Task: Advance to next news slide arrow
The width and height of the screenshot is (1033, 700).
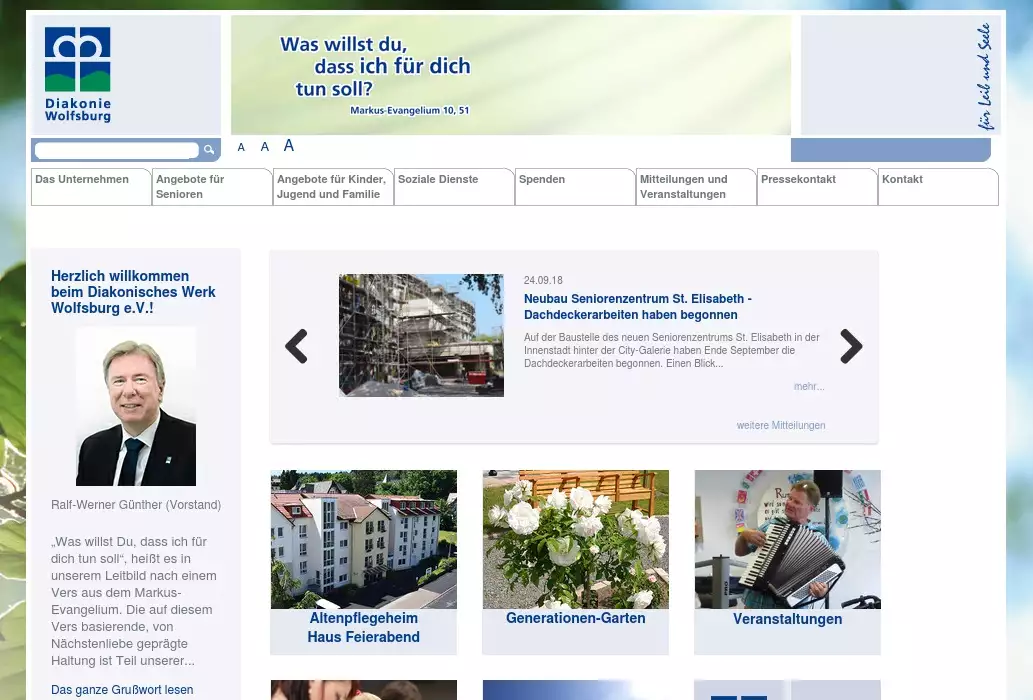Action: pyautogui.click(x=851, y=346)
